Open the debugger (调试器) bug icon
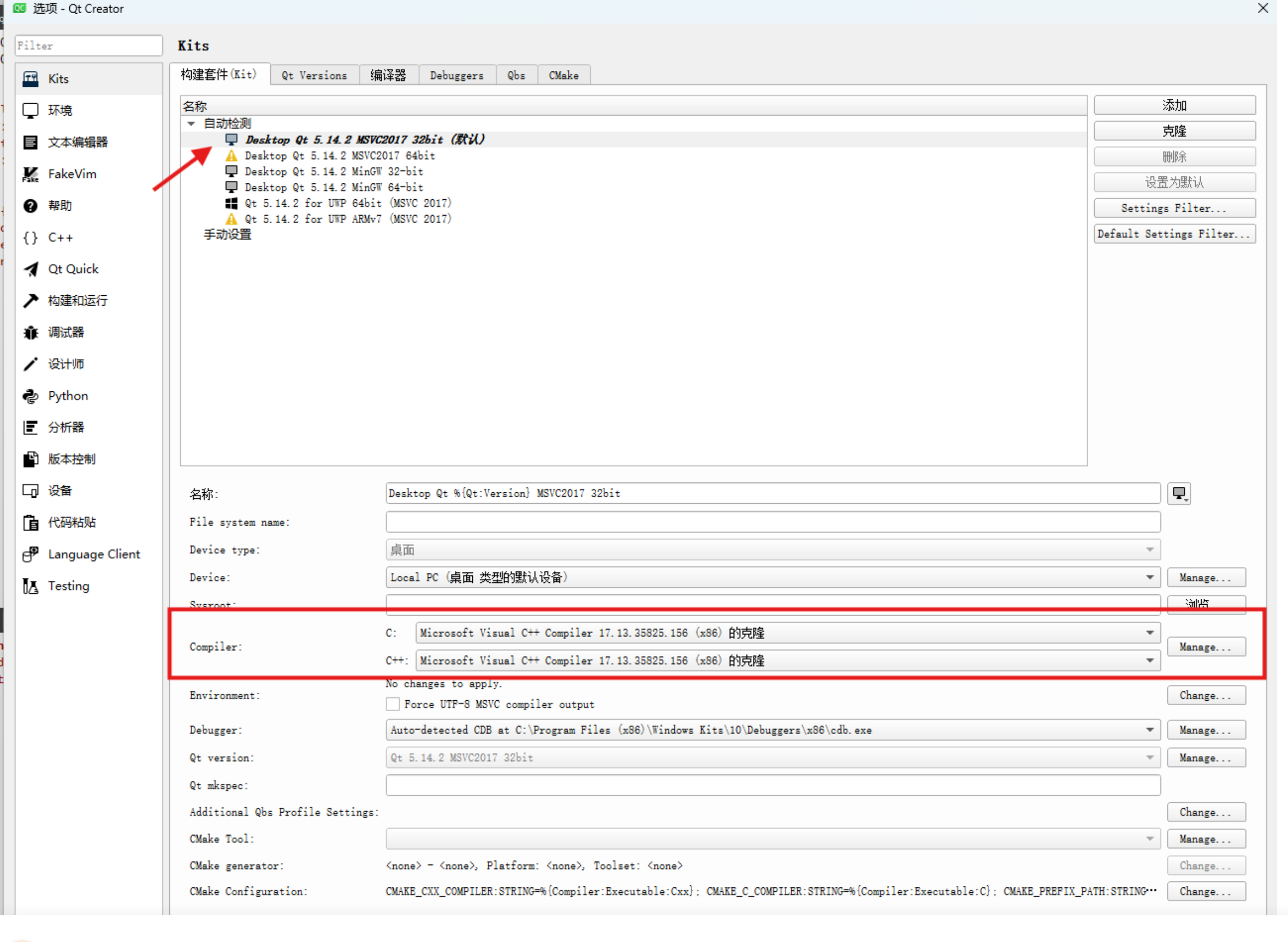Screen dimensions: 1288x942 (x=31, y=332)
